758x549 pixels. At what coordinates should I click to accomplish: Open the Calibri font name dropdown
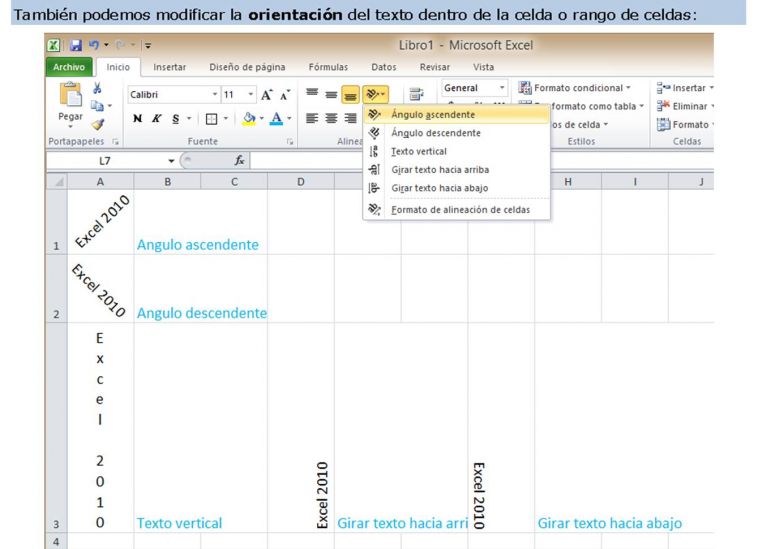point(215,95)
